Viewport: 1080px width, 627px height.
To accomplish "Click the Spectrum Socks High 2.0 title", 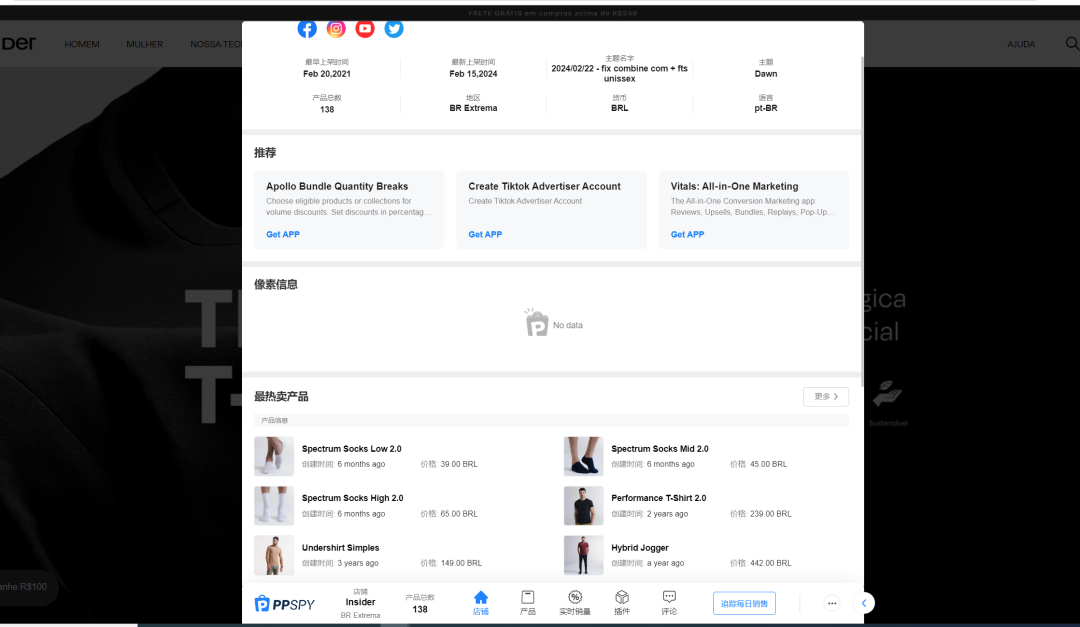I will [353, 498].
